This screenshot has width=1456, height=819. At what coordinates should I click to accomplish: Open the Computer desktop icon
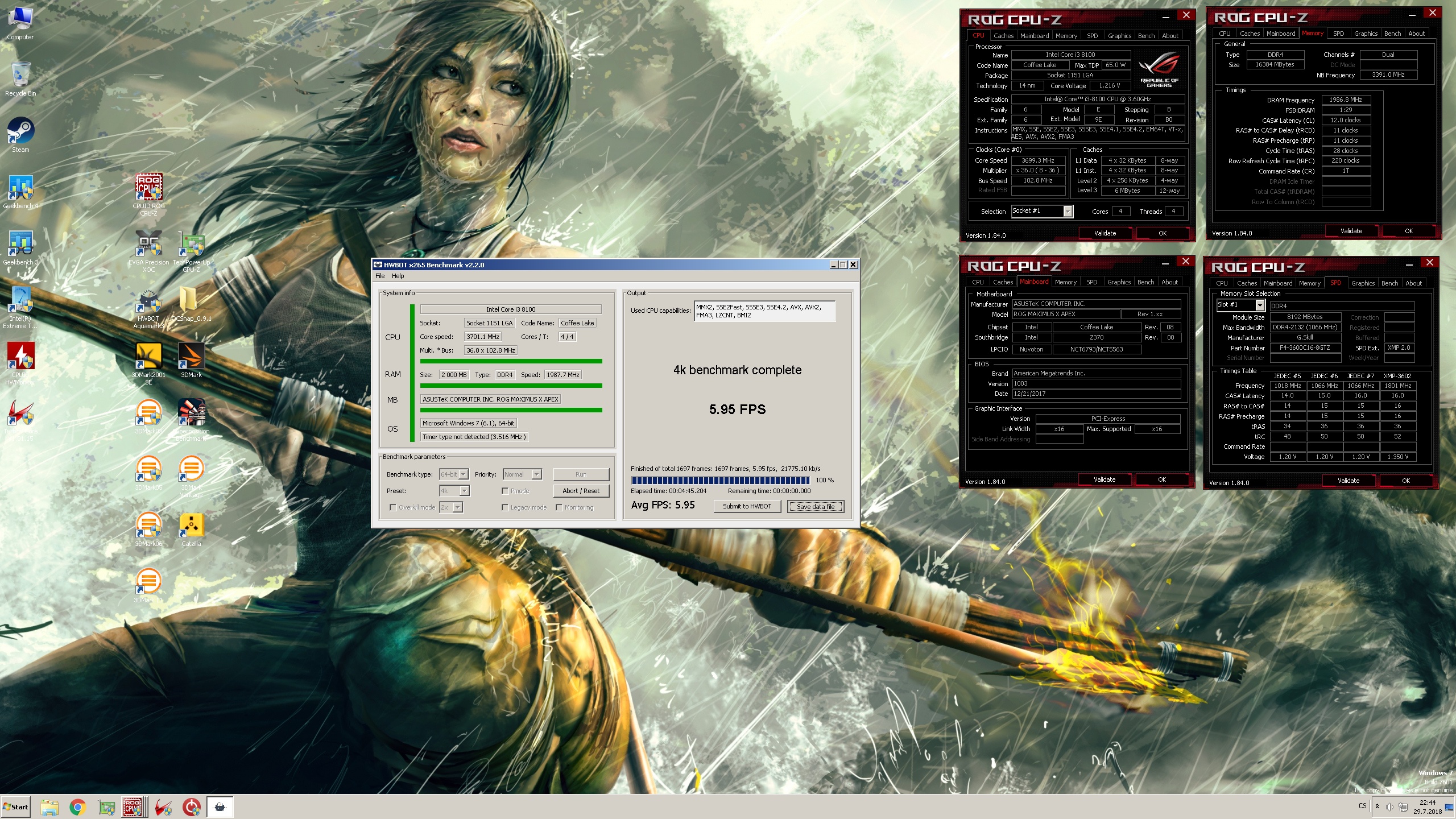(x=20, y=23)
